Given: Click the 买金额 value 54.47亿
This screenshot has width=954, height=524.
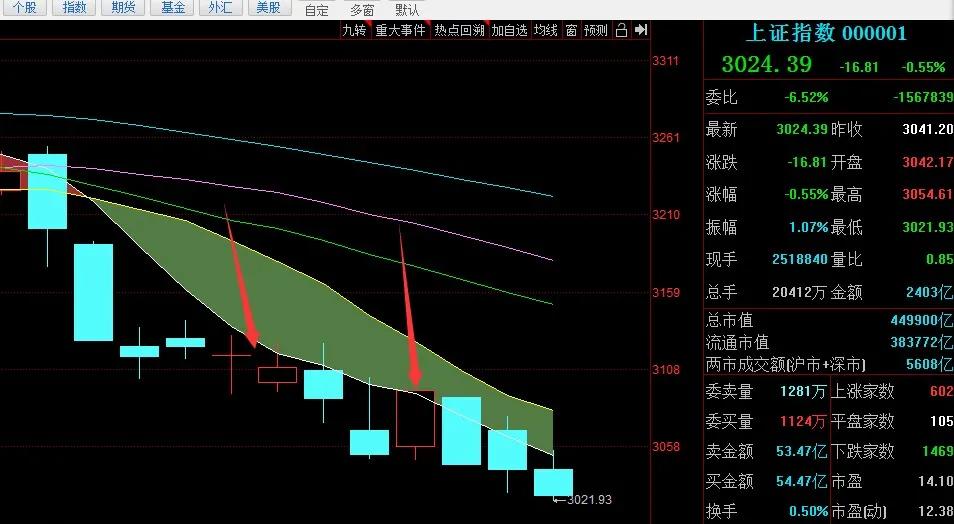Looking at the screenshot, I should click(801, 481).
